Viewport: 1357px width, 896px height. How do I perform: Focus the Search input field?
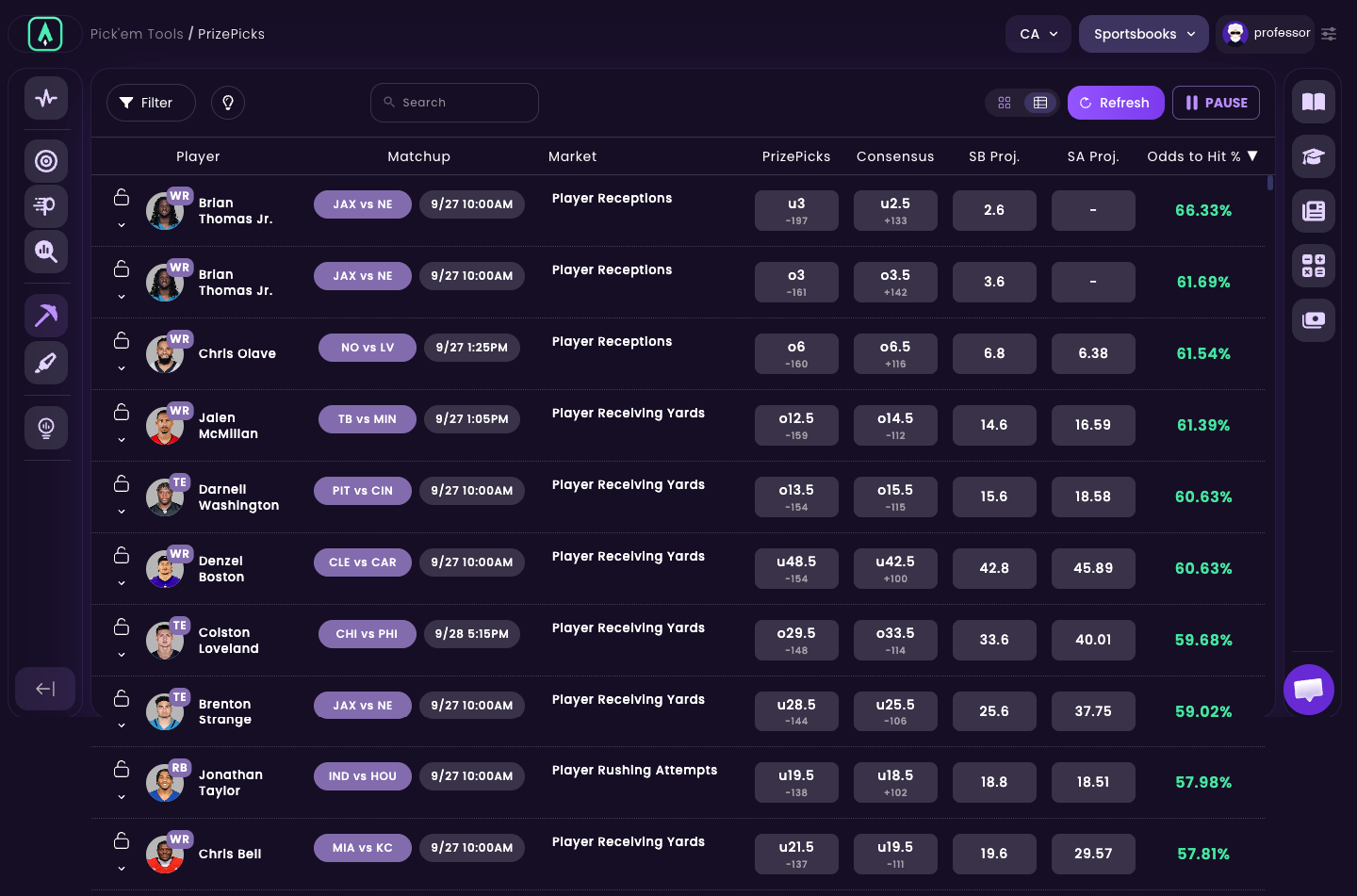tap(454, 103)
